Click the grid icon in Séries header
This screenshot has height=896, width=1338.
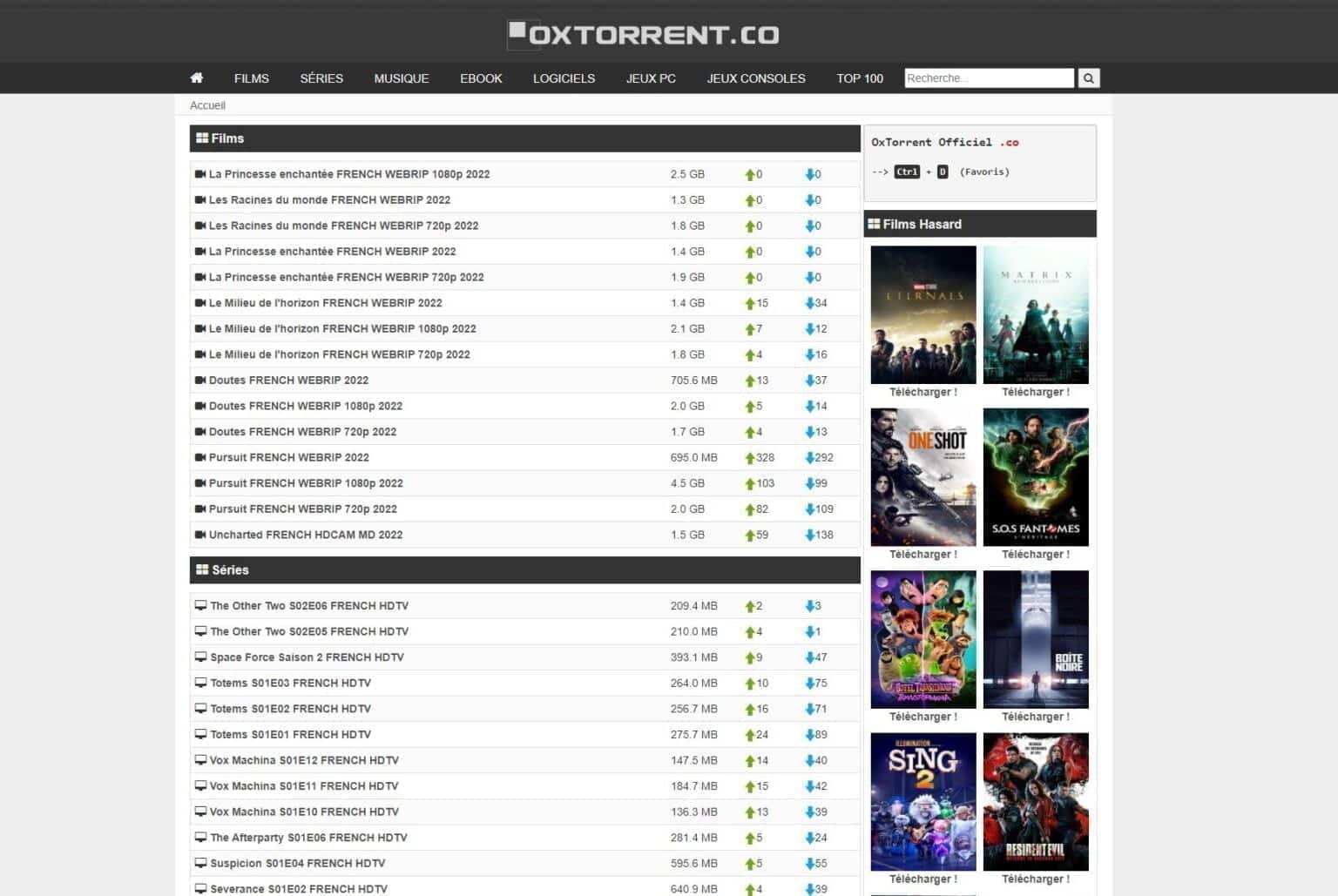[202, 569]
